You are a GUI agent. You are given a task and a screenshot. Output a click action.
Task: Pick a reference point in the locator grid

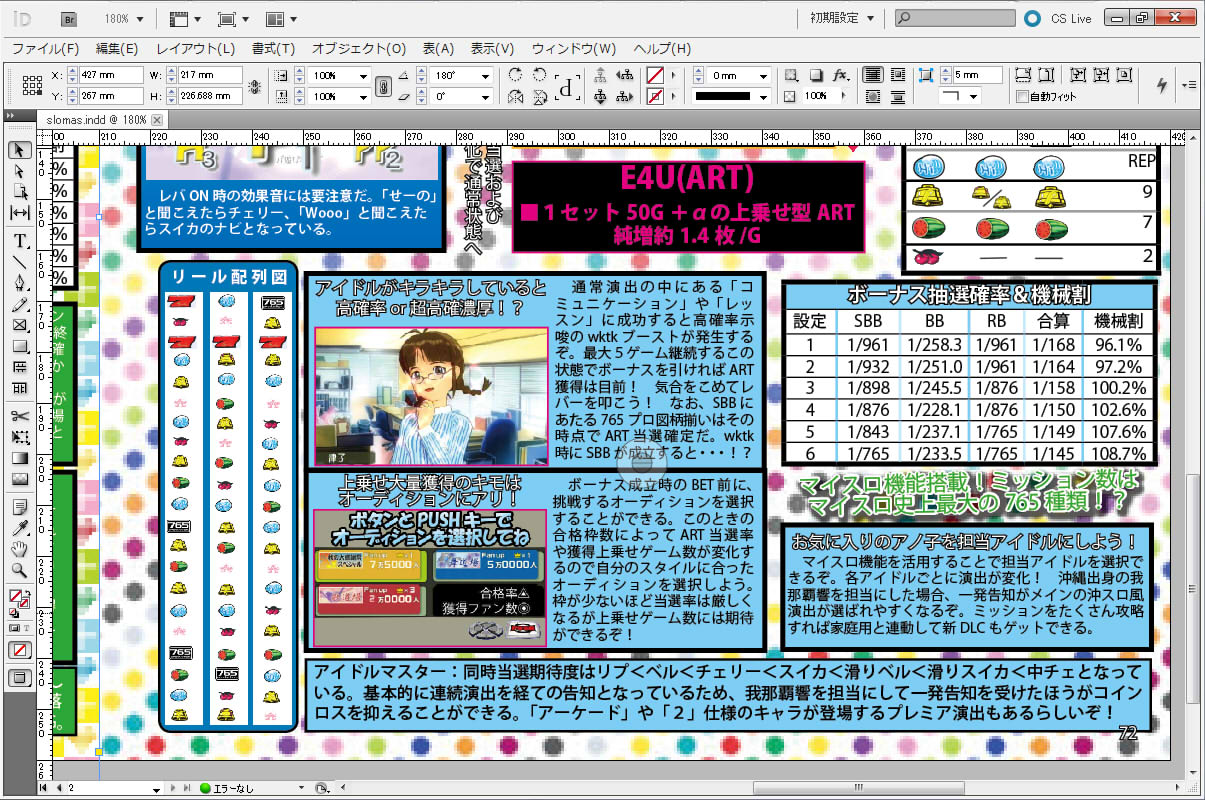(x=31, y=86)
